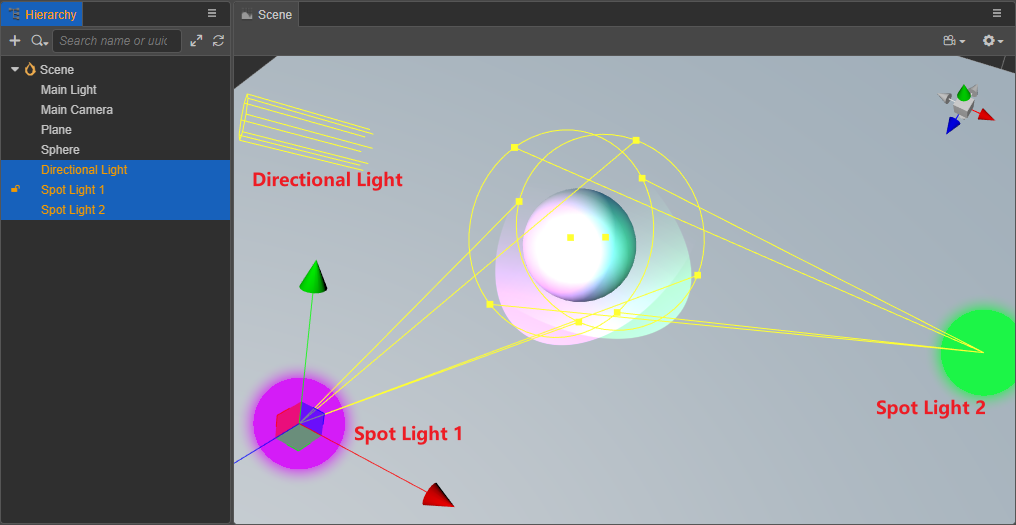
Task: Switch to the Scene tab
Action: click(x=267, y=14)
